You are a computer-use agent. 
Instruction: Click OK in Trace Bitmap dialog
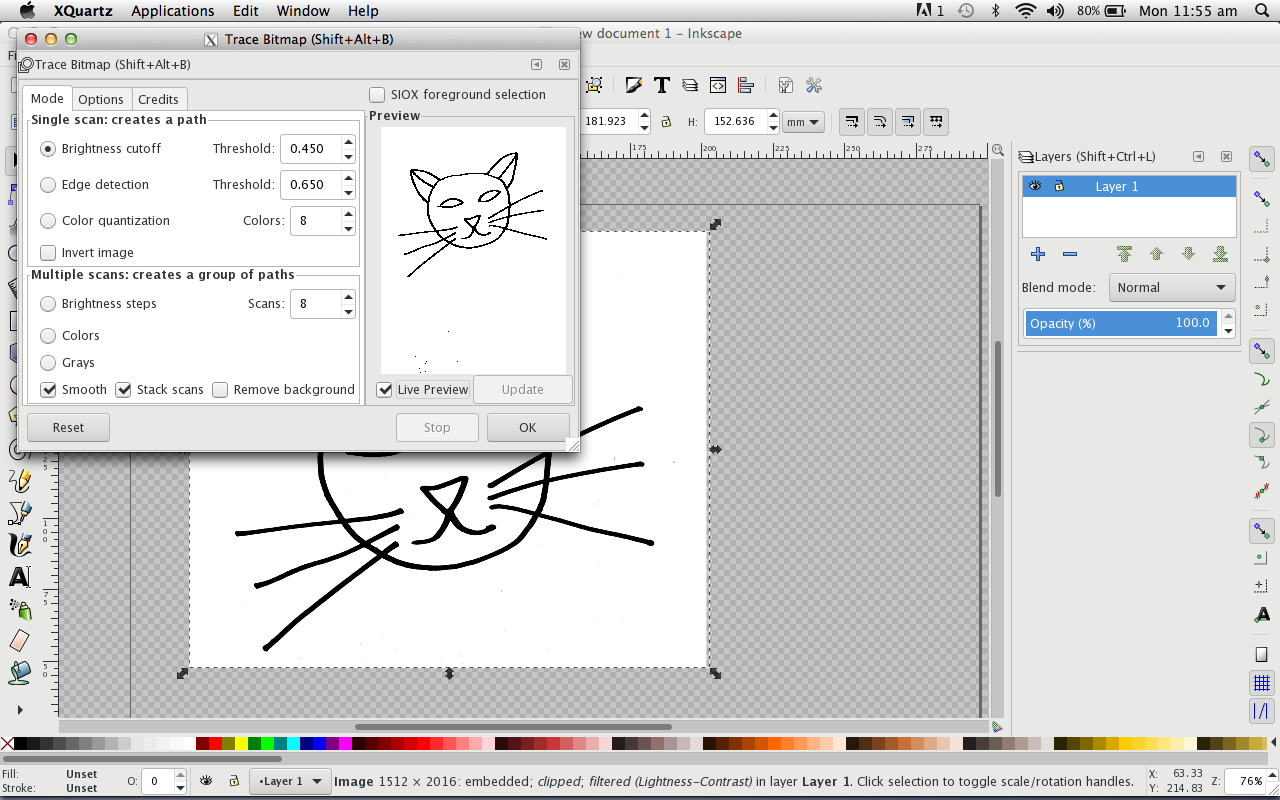pos(528,428)
